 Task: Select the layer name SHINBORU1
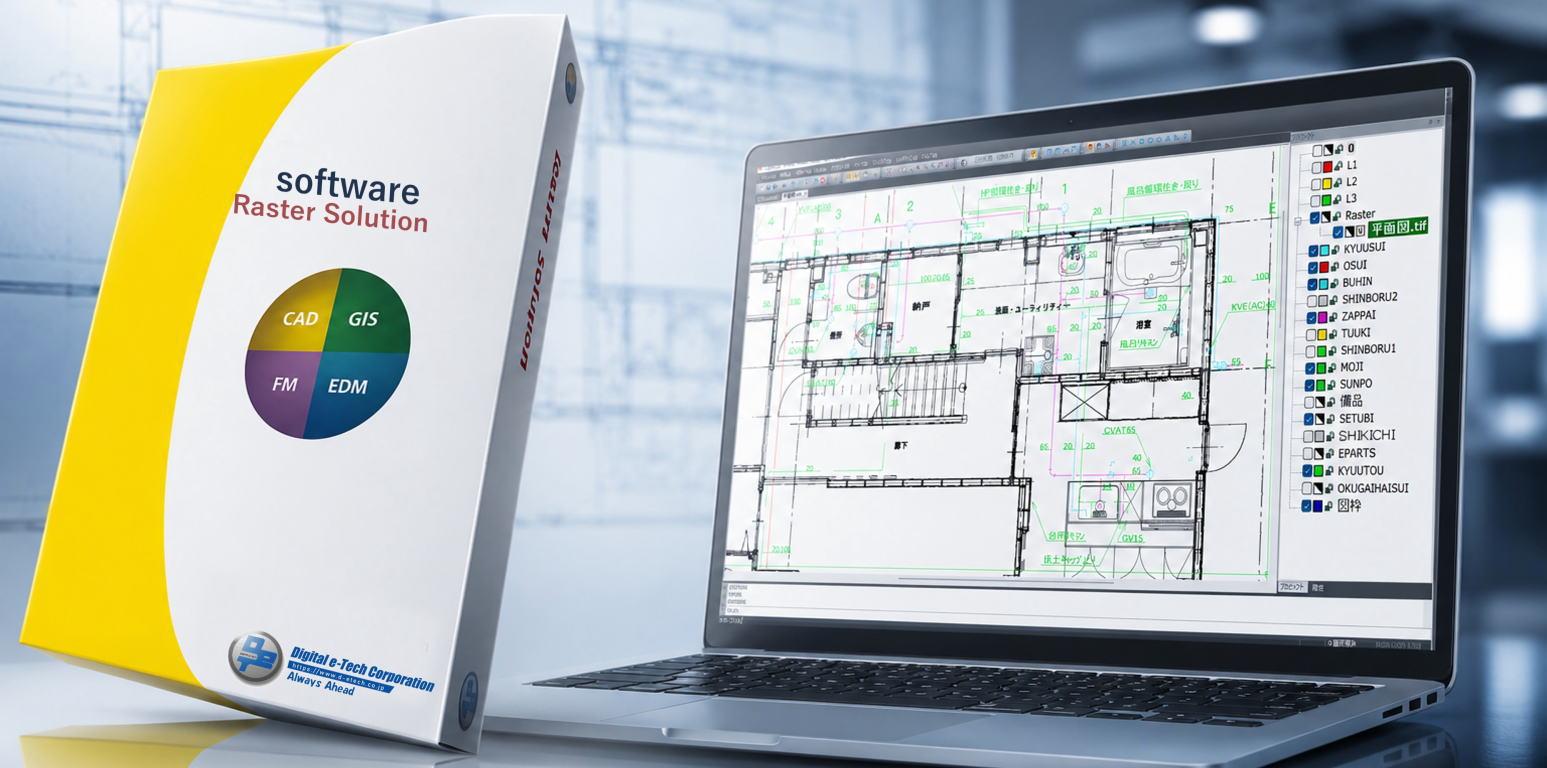pyautogui.click(x=1369, y=350)
